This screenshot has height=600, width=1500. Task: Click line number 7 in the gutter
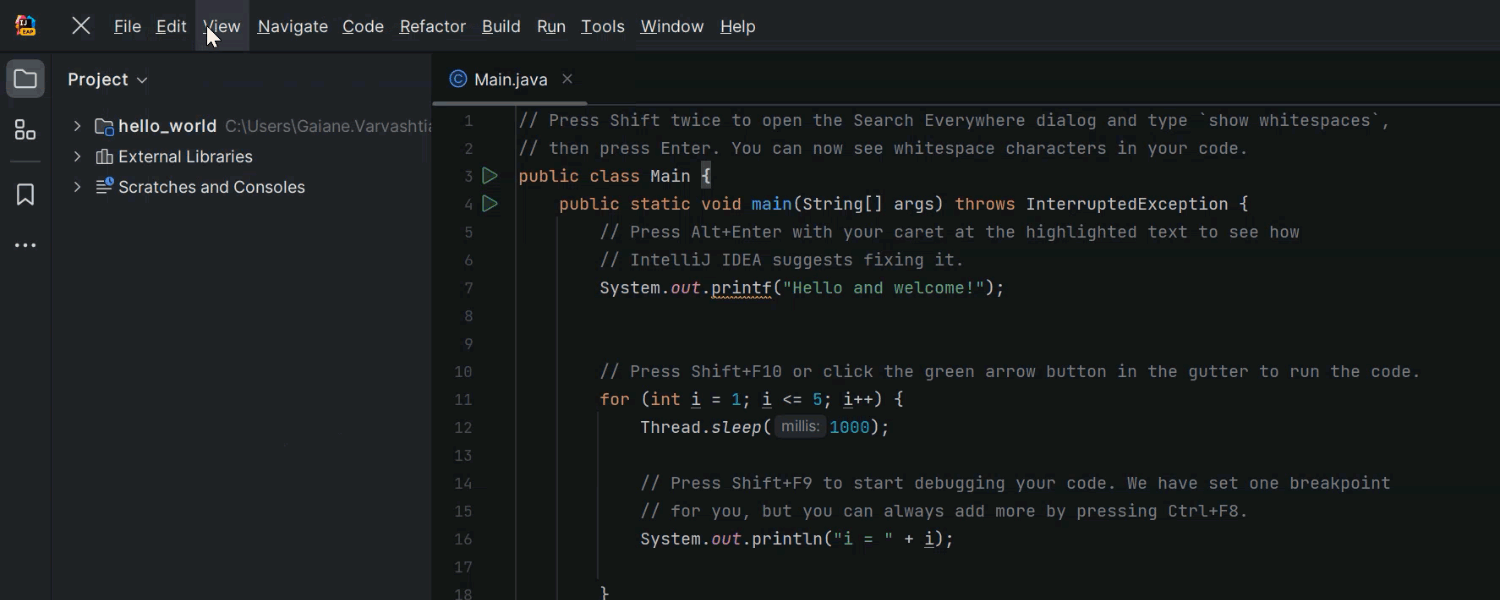467,288
